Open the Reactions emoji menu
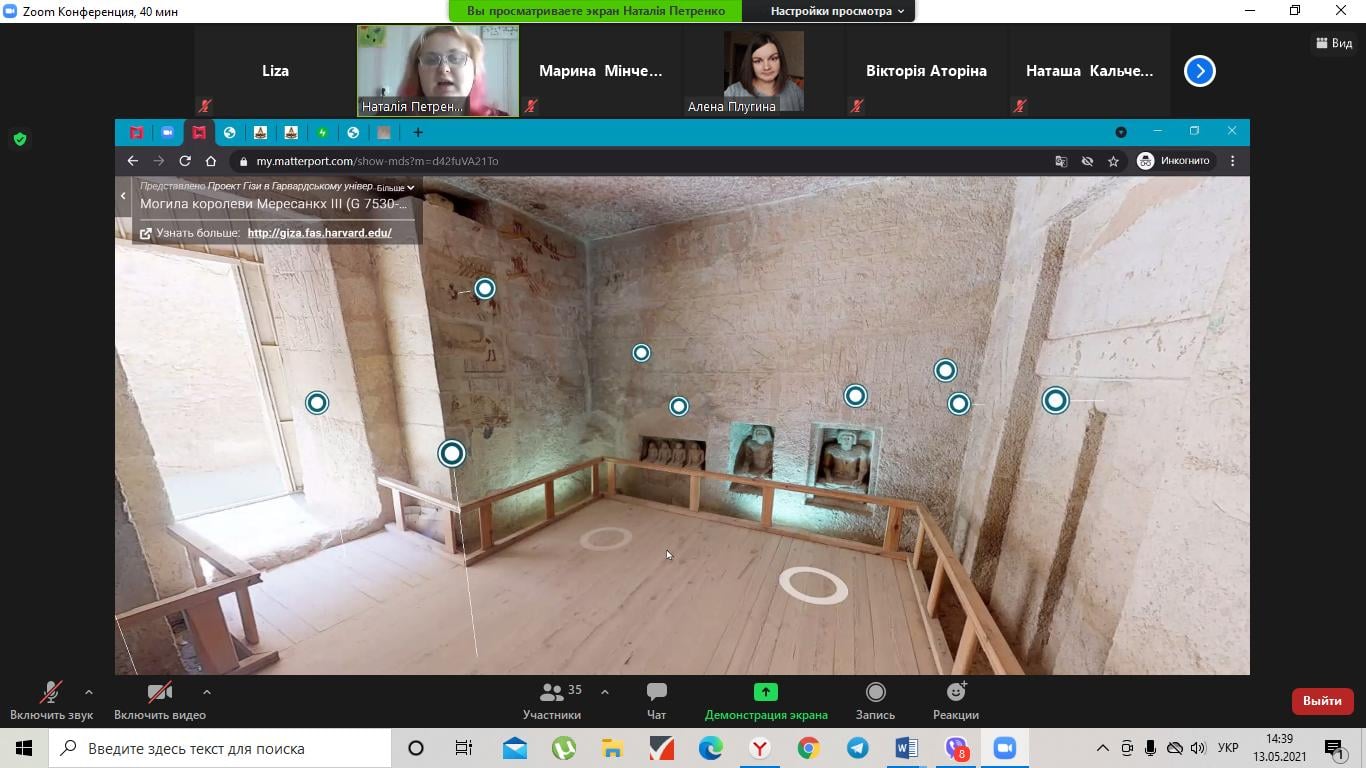This screenshot has height=768, width=1366. [956, 692]
